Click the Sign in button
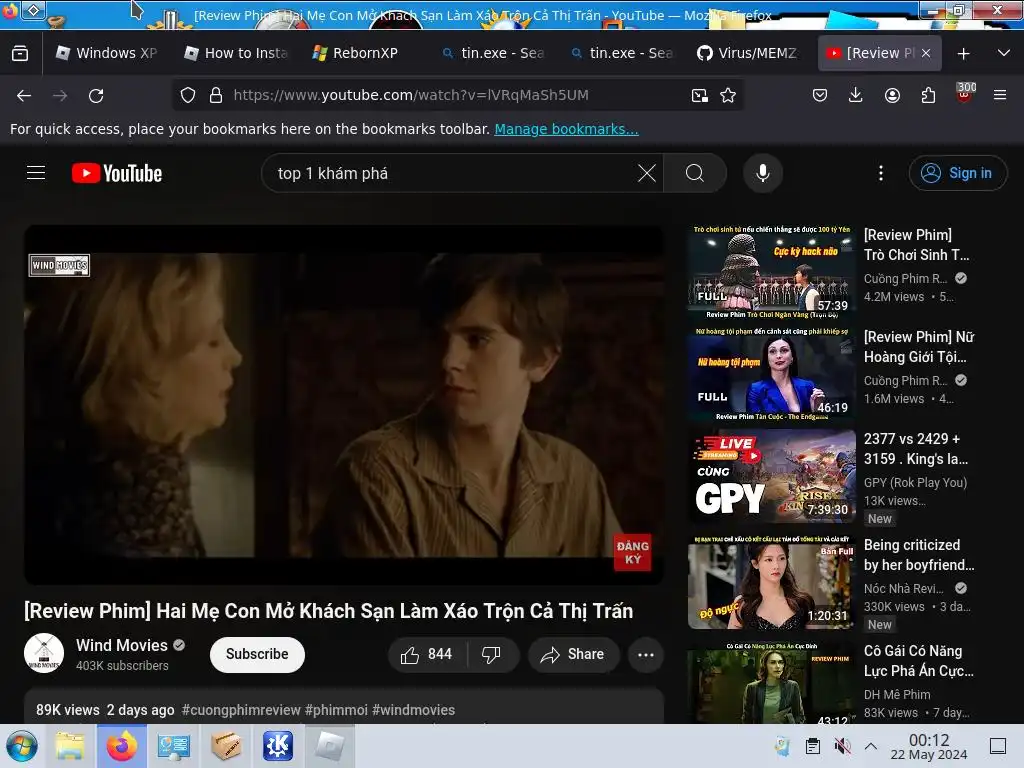Screen dimensions: 1024x768 tap(957, 173)
